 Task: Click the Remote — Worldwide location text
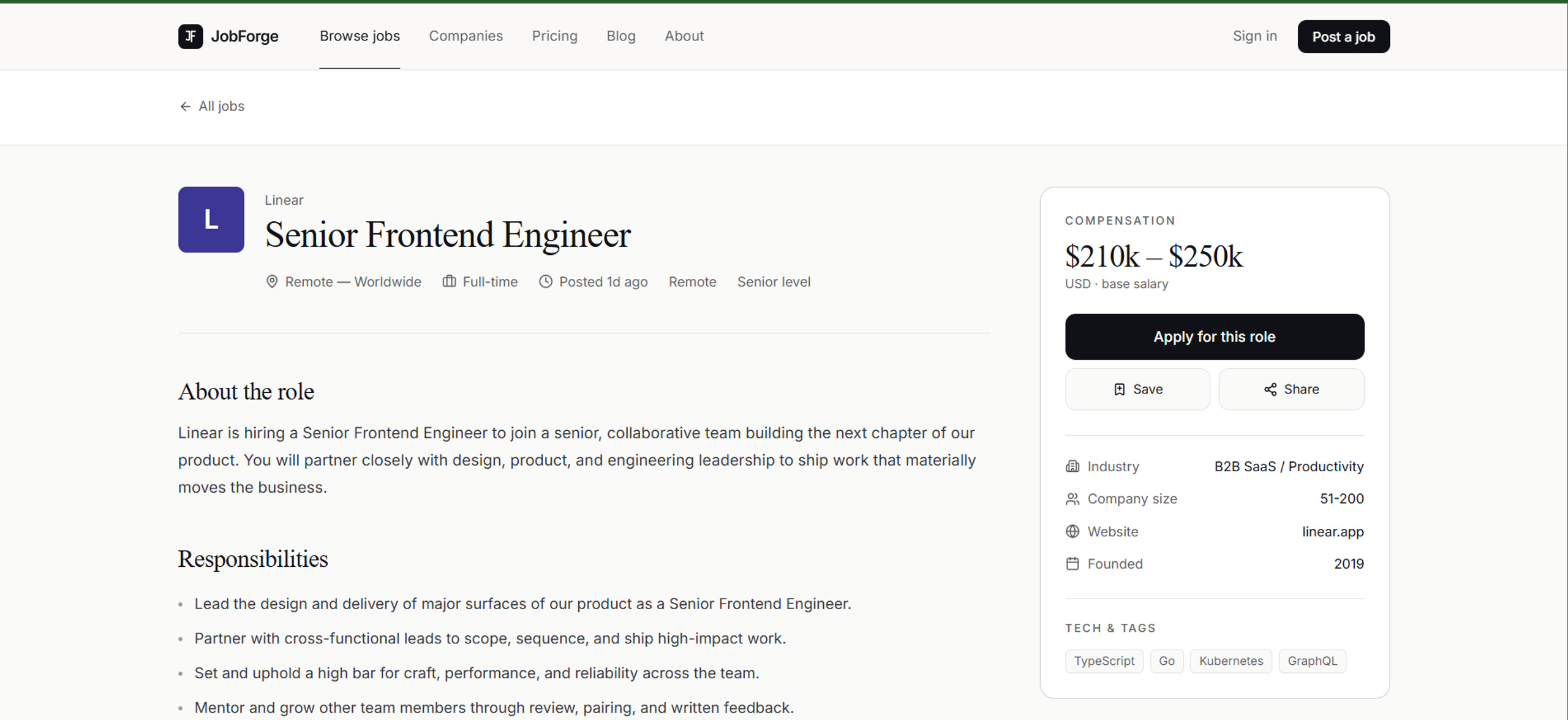tap(353, 282)
